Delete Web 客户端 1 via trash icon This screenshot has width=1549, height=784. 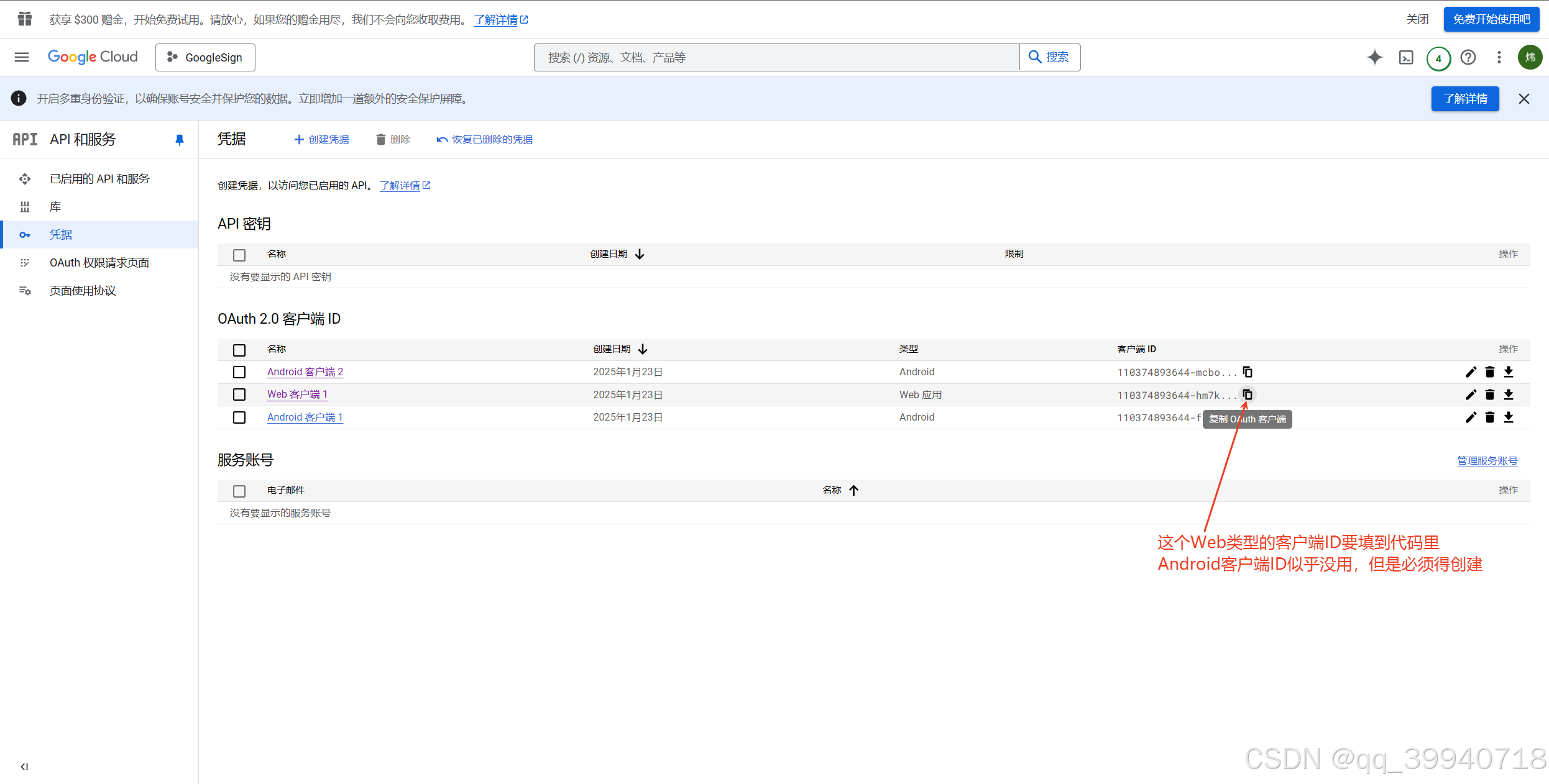click(1490, 394)
